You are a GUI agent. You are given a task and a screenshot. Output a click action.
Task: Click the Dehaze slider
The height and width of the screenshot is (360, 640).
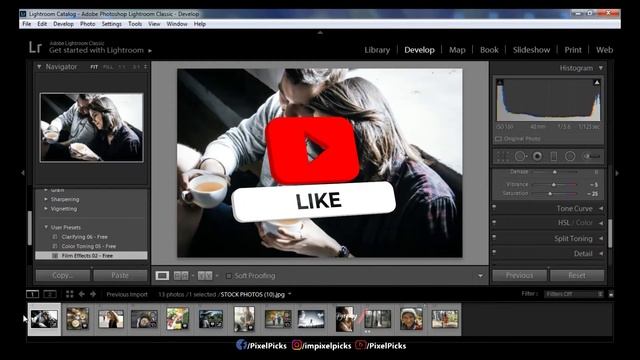click(x=555, y=172)
